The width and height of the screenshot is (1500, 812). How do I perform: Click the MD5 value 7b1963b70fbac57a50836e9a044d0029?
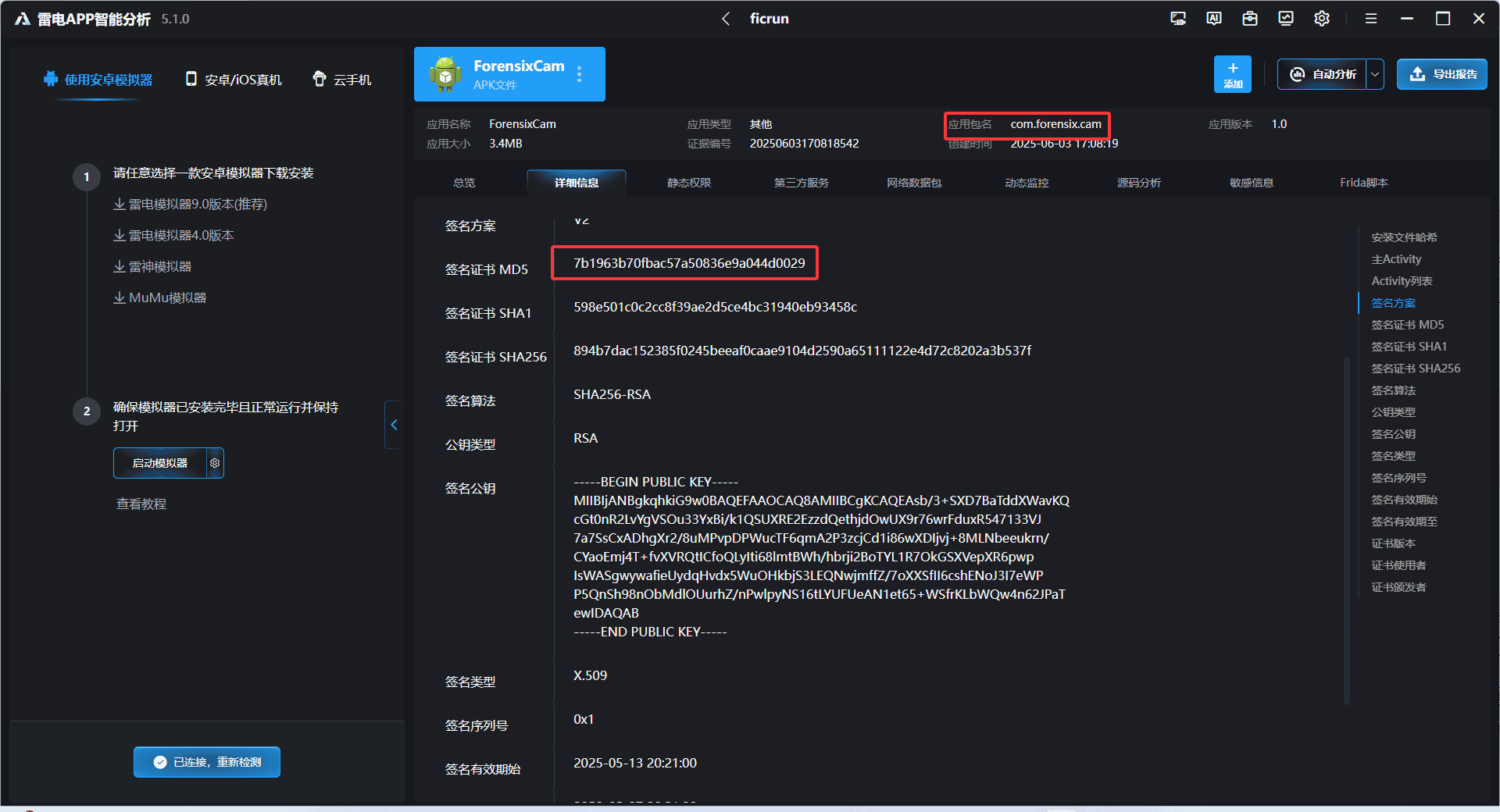(689, 263)
